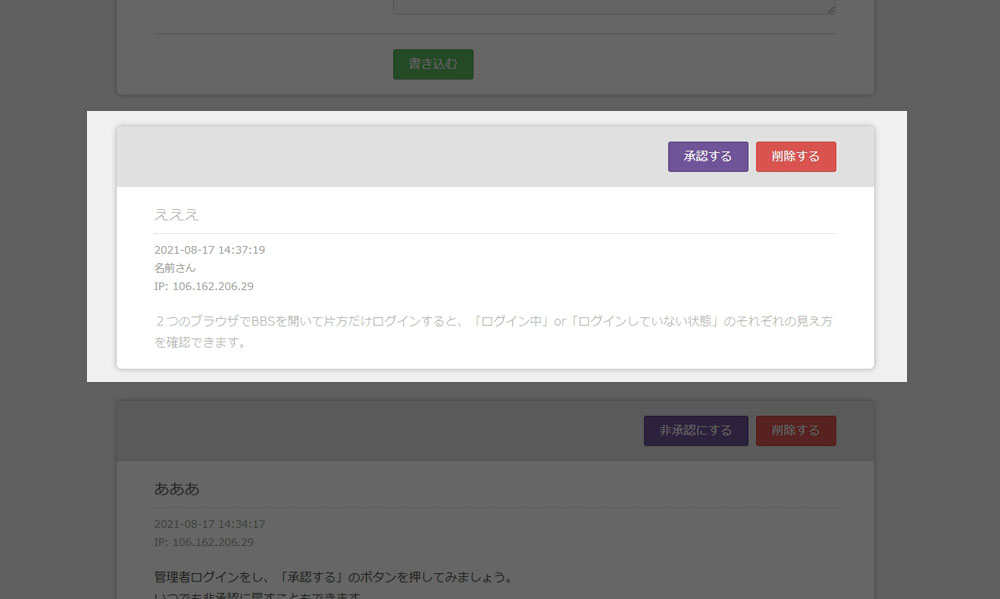The width and height of the screenshot is (1000, 599).
Task: Approve the ええええ post with 承認する
Action: (708, 157)
